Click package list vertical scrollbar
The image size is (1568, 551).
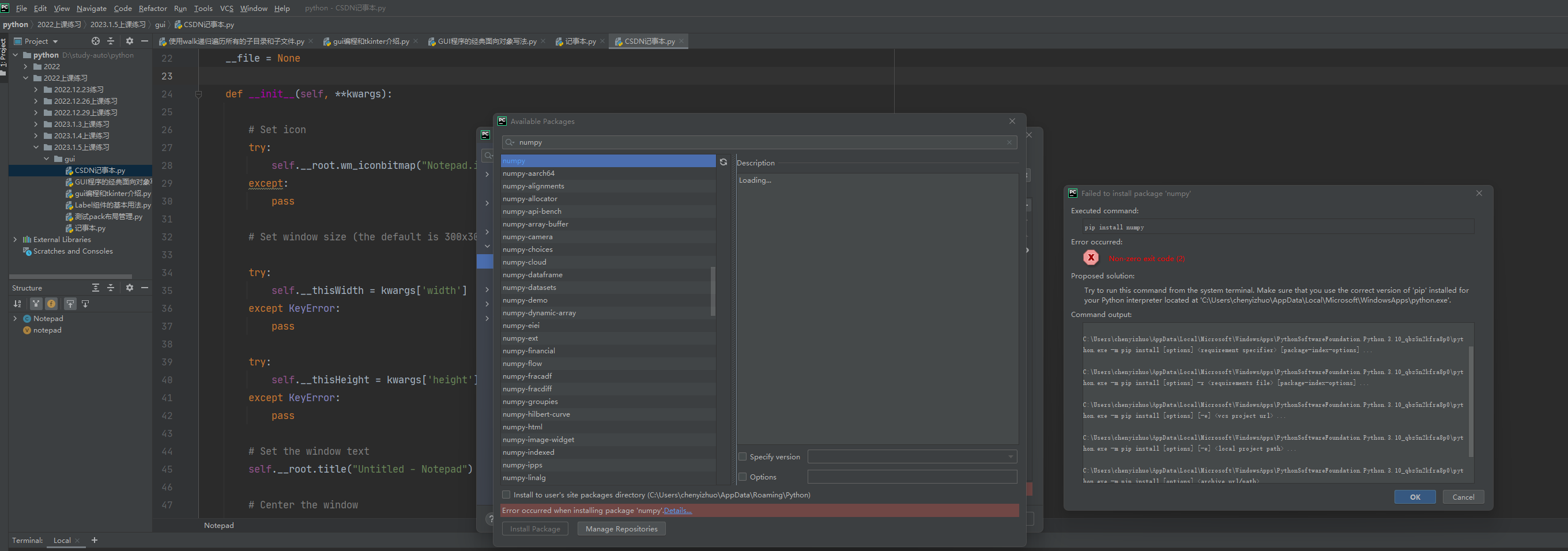pos(713,291)
